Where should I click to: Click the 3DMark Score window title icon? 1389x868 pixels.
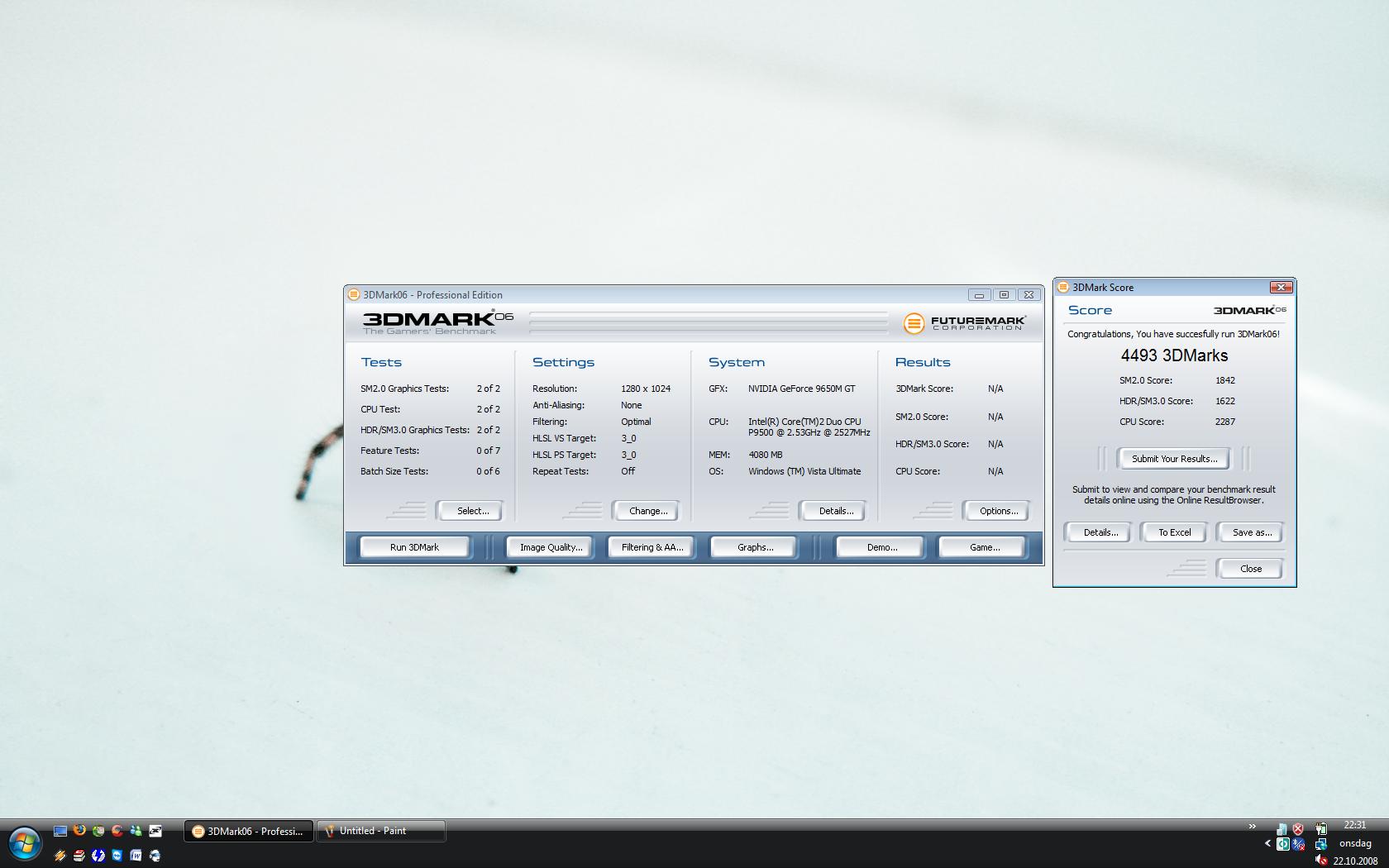1063,287
